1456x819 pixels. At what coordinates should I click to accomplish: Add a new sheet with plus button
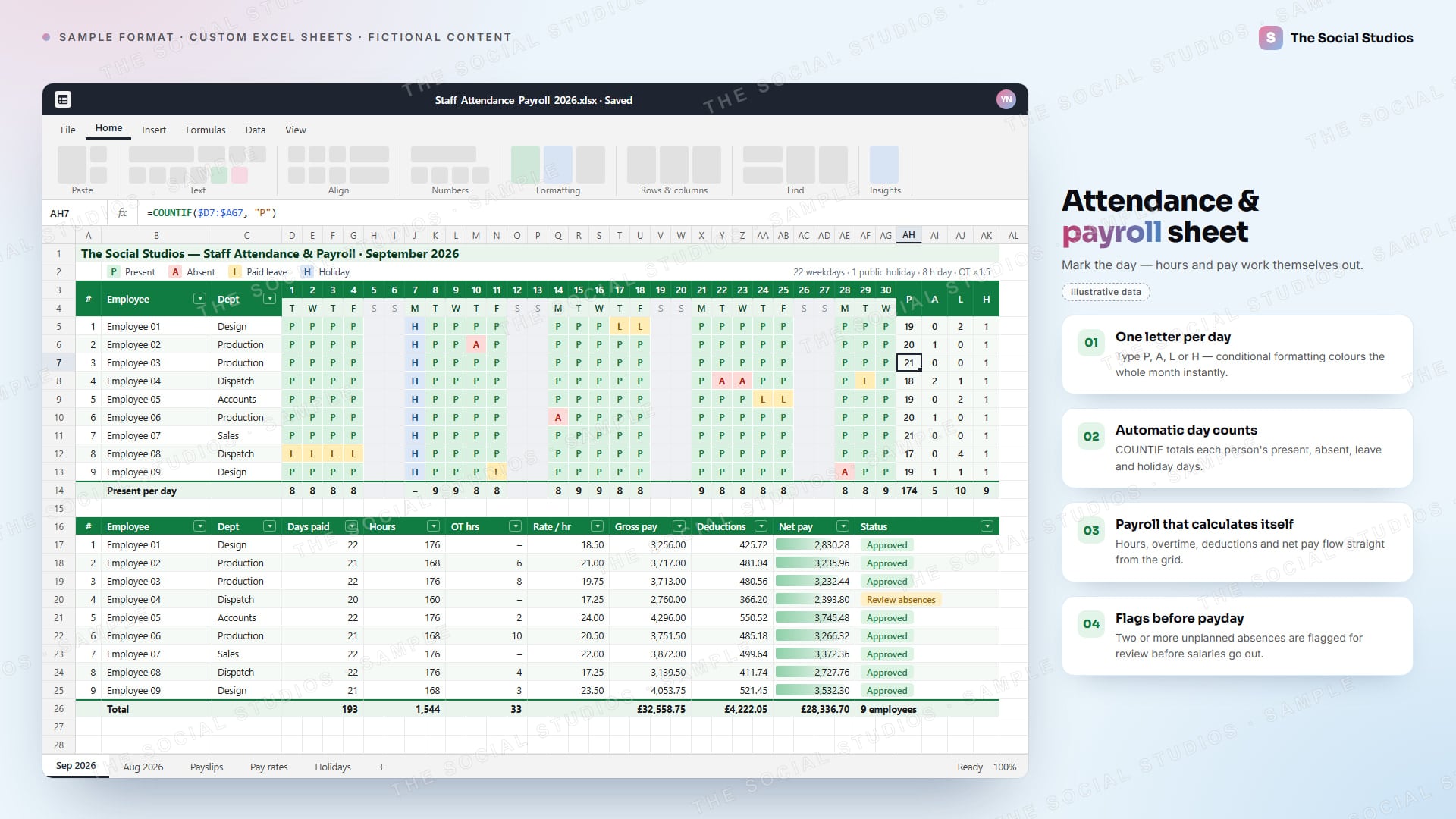[381, 767]
